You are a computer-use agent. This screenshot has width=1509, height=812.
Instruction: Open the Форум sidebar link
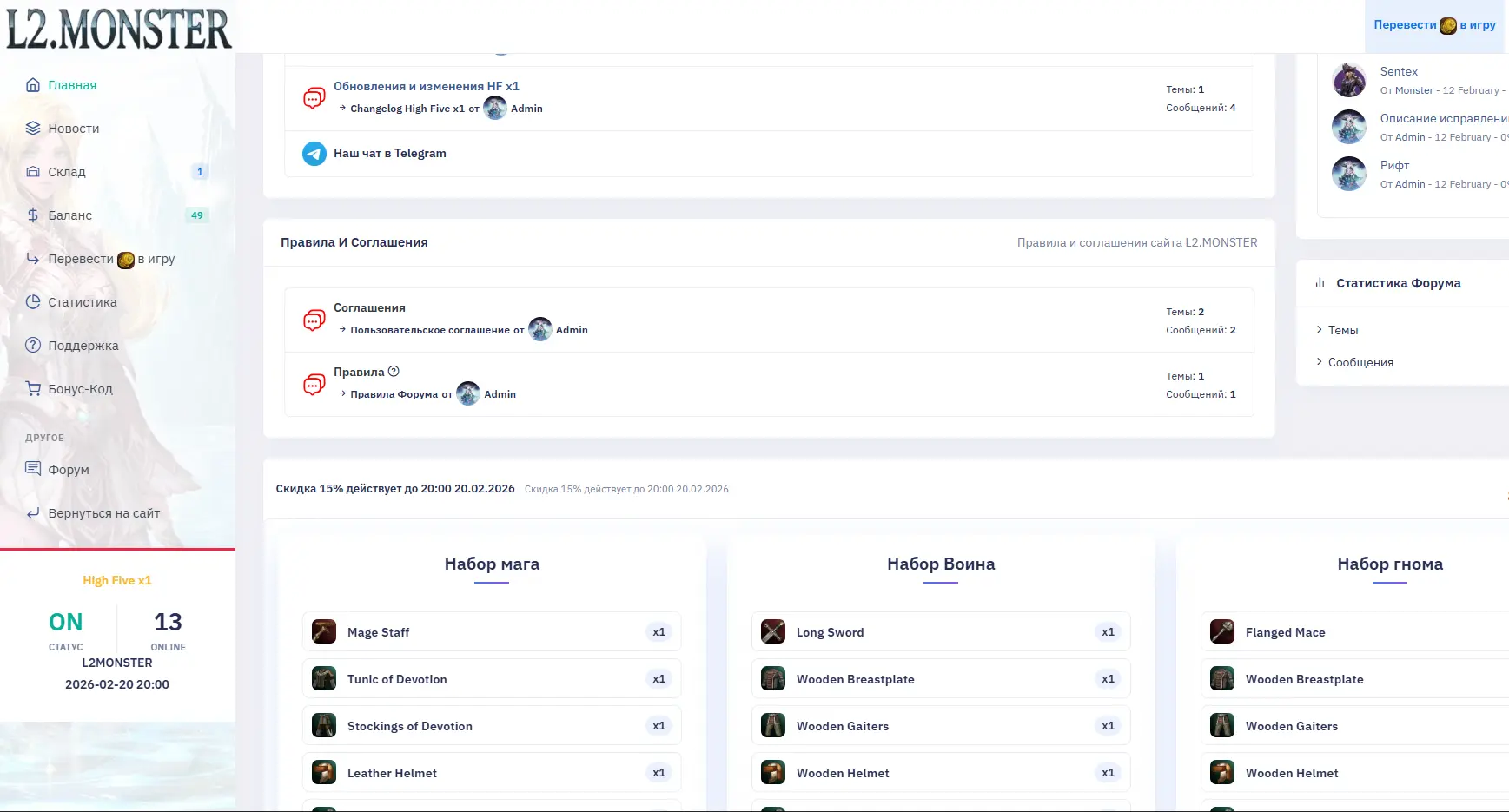[69, 470]
